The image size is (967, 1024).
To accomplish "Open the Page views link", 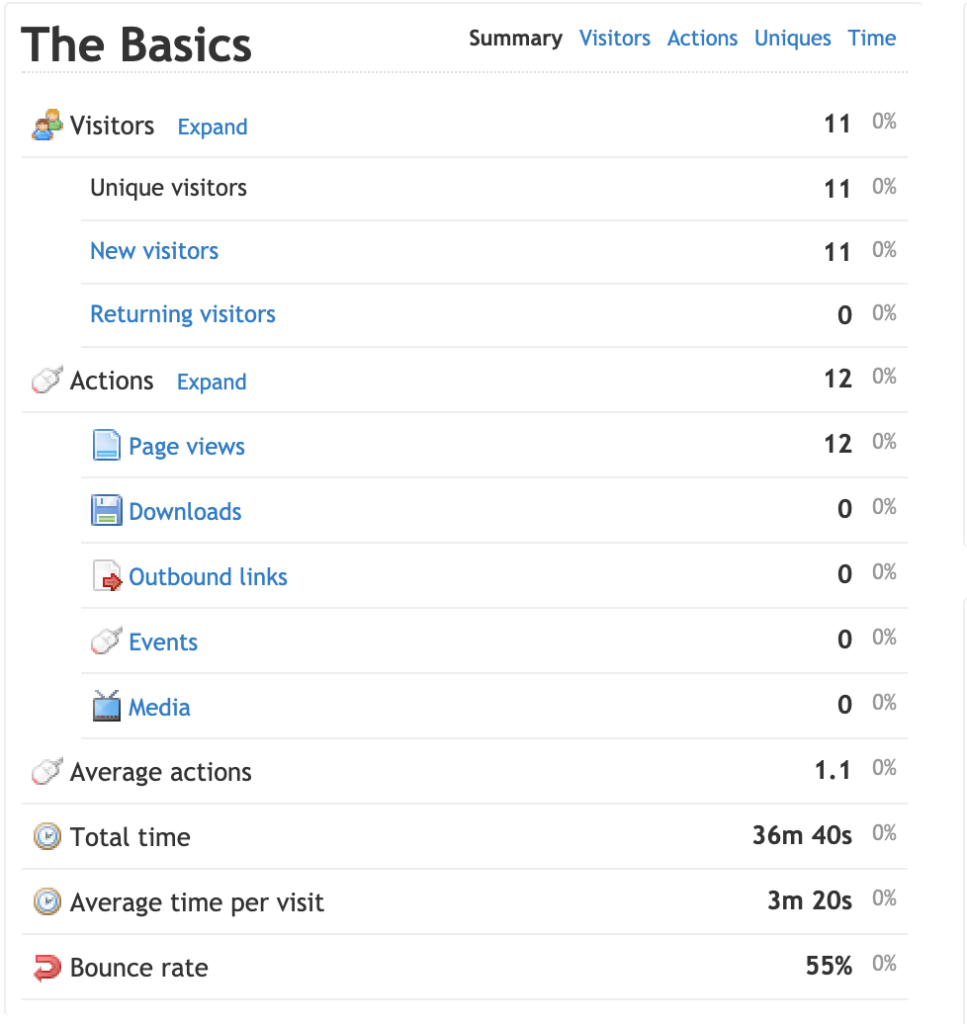I will click(187, 447).
